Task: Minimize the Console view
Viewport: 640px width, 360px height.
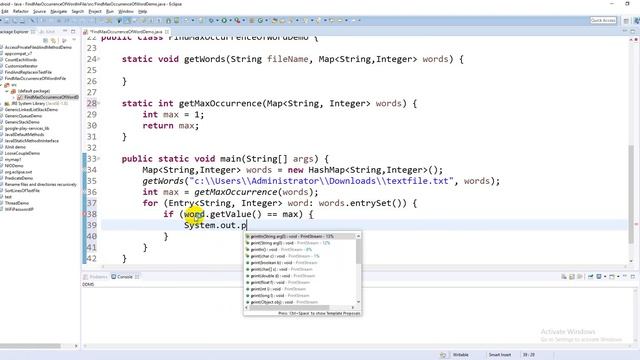Action: point(624,276)
